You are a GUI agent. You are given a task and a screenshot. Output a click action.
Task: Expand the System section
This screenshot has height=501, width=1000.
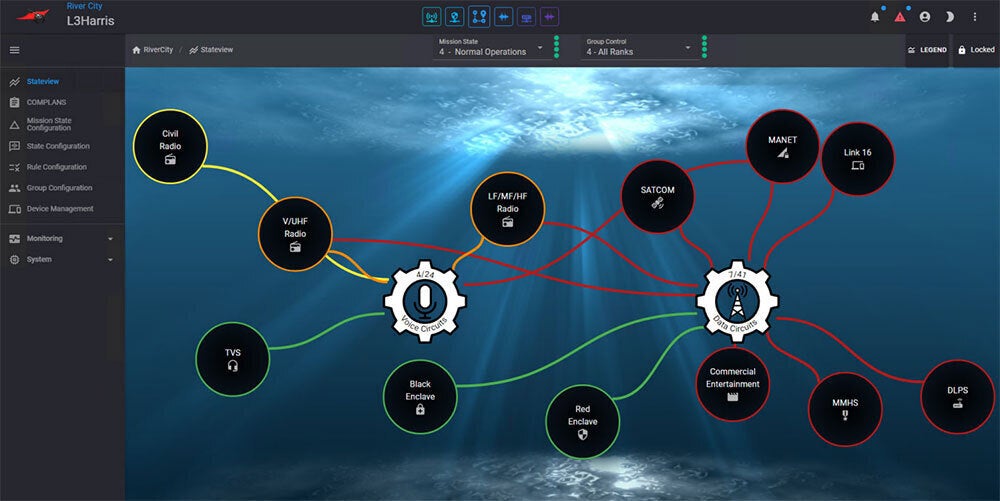(62, 259)
